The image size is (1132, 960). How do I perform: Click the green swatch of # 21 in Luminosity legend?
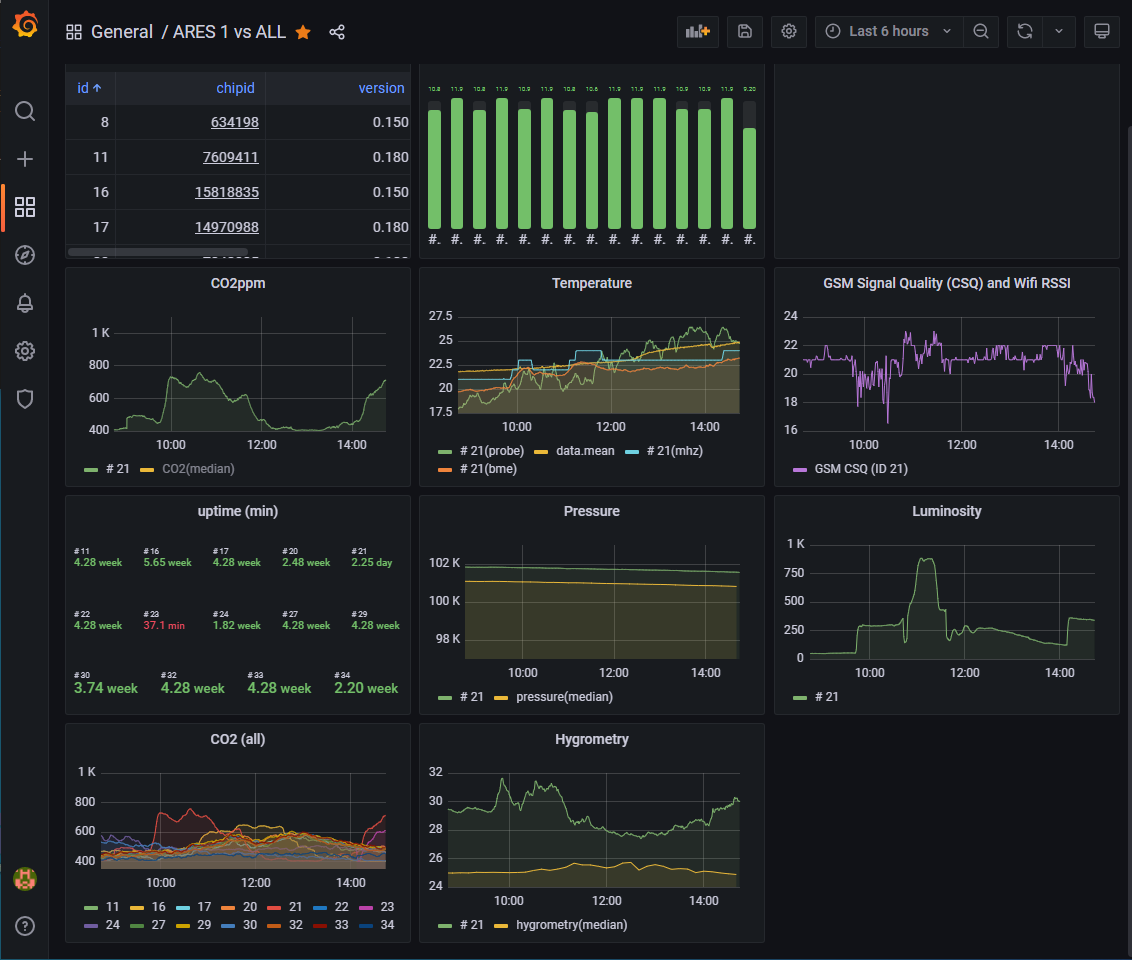point(800,697)
